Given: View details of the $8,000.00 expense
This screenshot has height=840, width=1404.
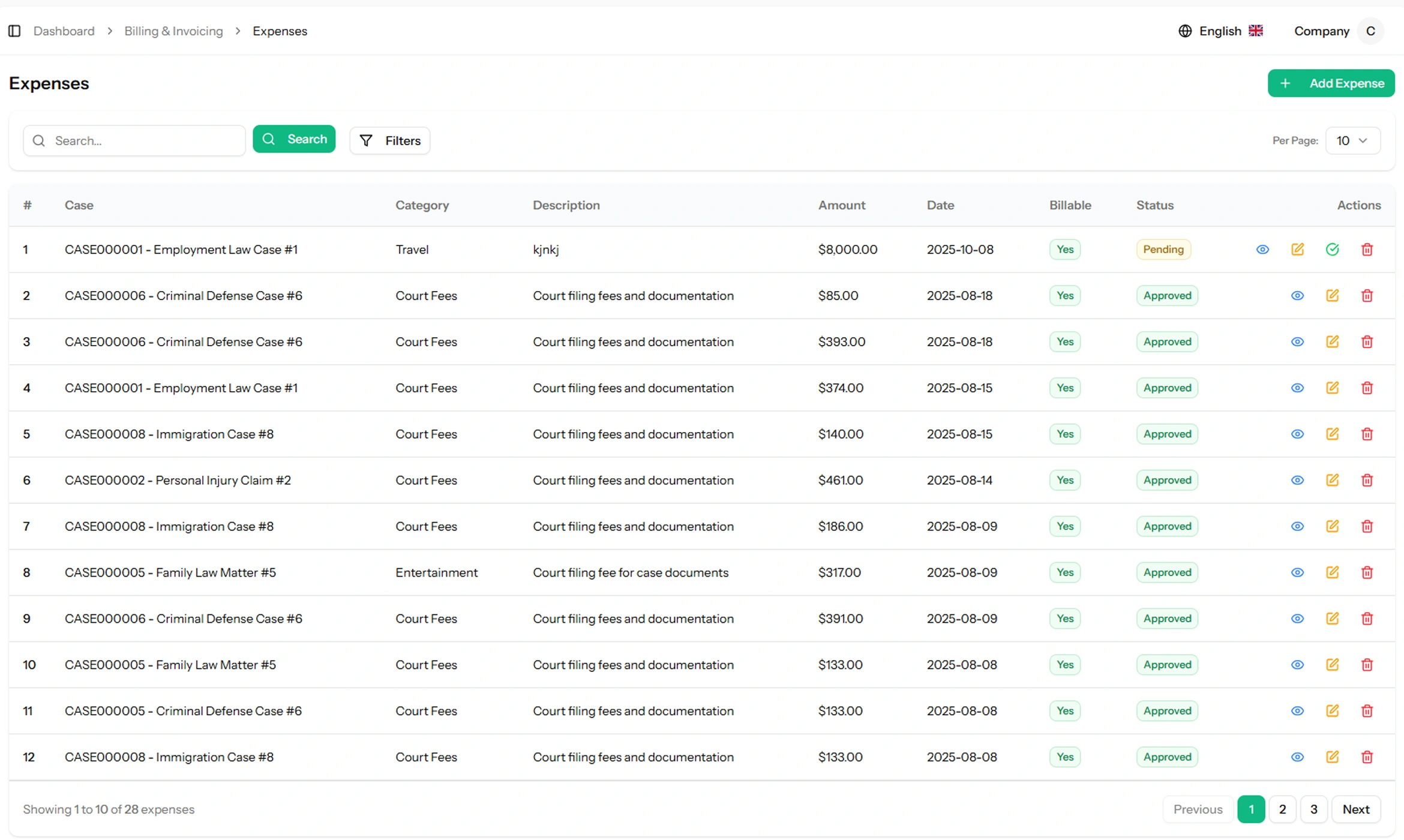Looking at the screenshot, I should (x=1262, y=249).
